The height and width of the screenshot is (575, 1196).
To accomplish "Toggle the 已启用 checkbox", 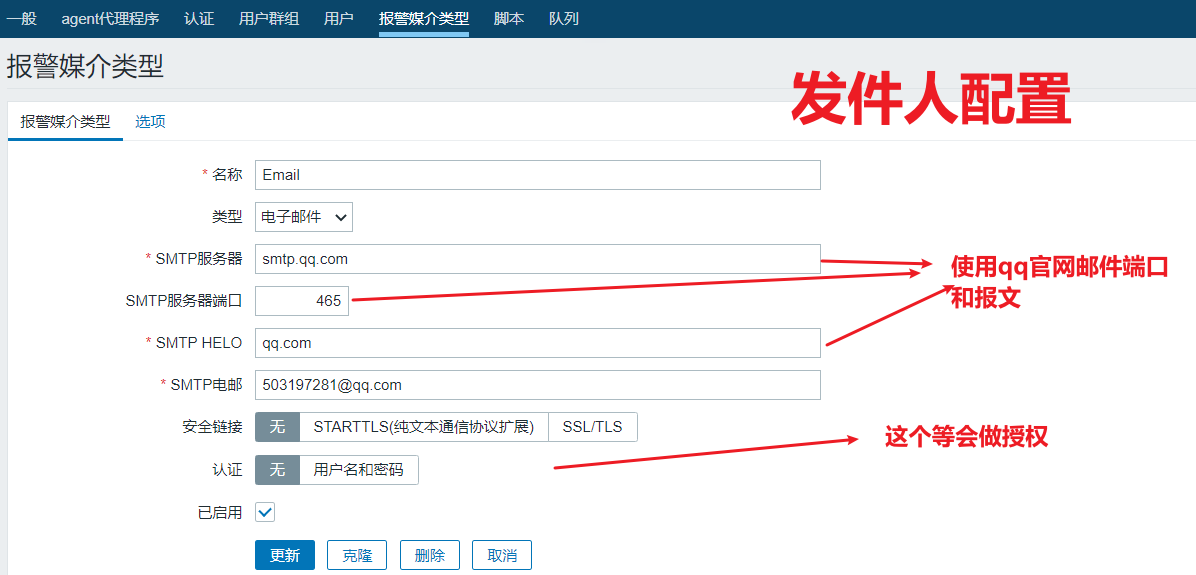I will [265, 512].
